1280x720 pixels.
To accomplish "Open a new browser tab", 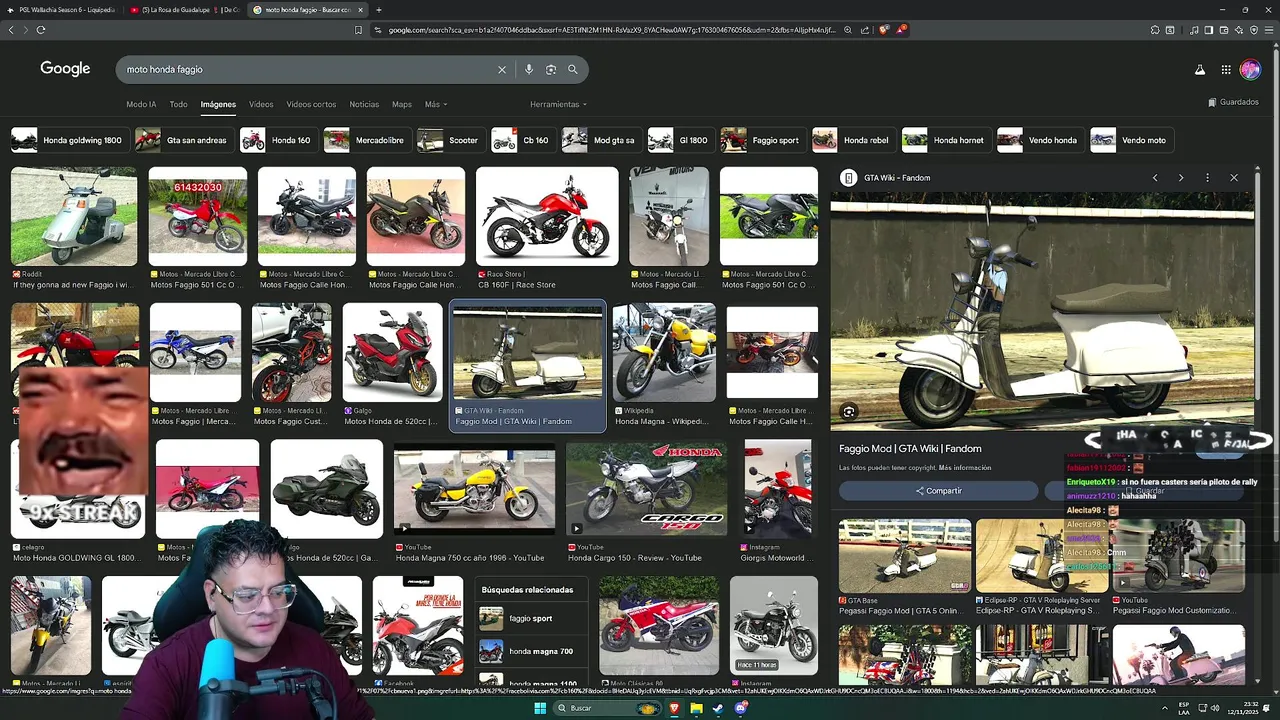I will (x=378, y=10).
